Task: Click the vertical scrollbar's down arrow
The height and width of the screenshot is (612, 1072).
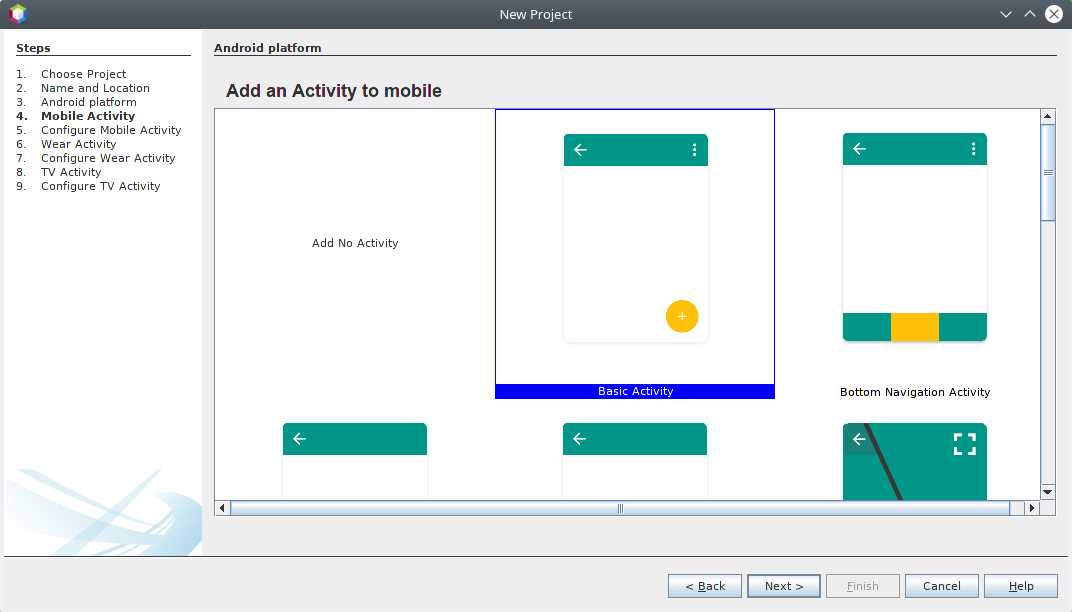Action: (1047, 491)
